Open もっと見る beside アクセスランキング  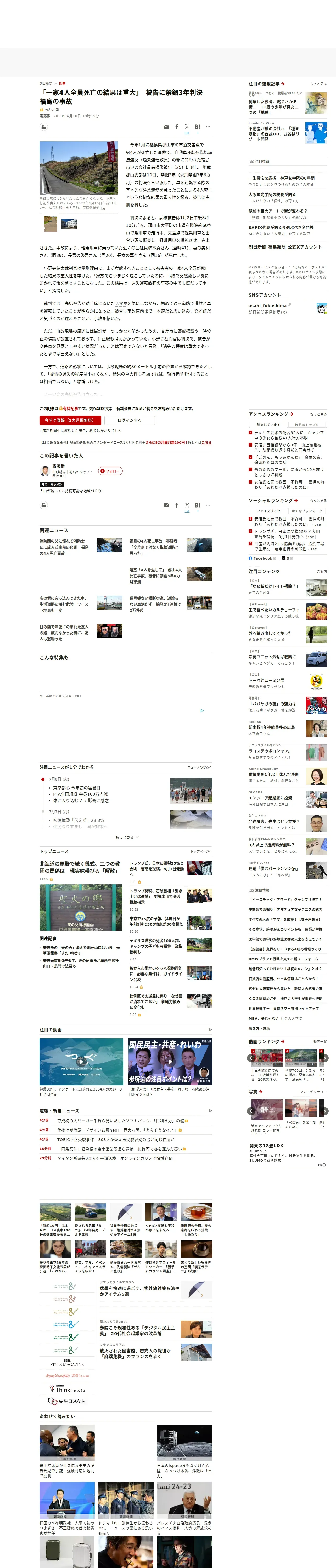318,414
